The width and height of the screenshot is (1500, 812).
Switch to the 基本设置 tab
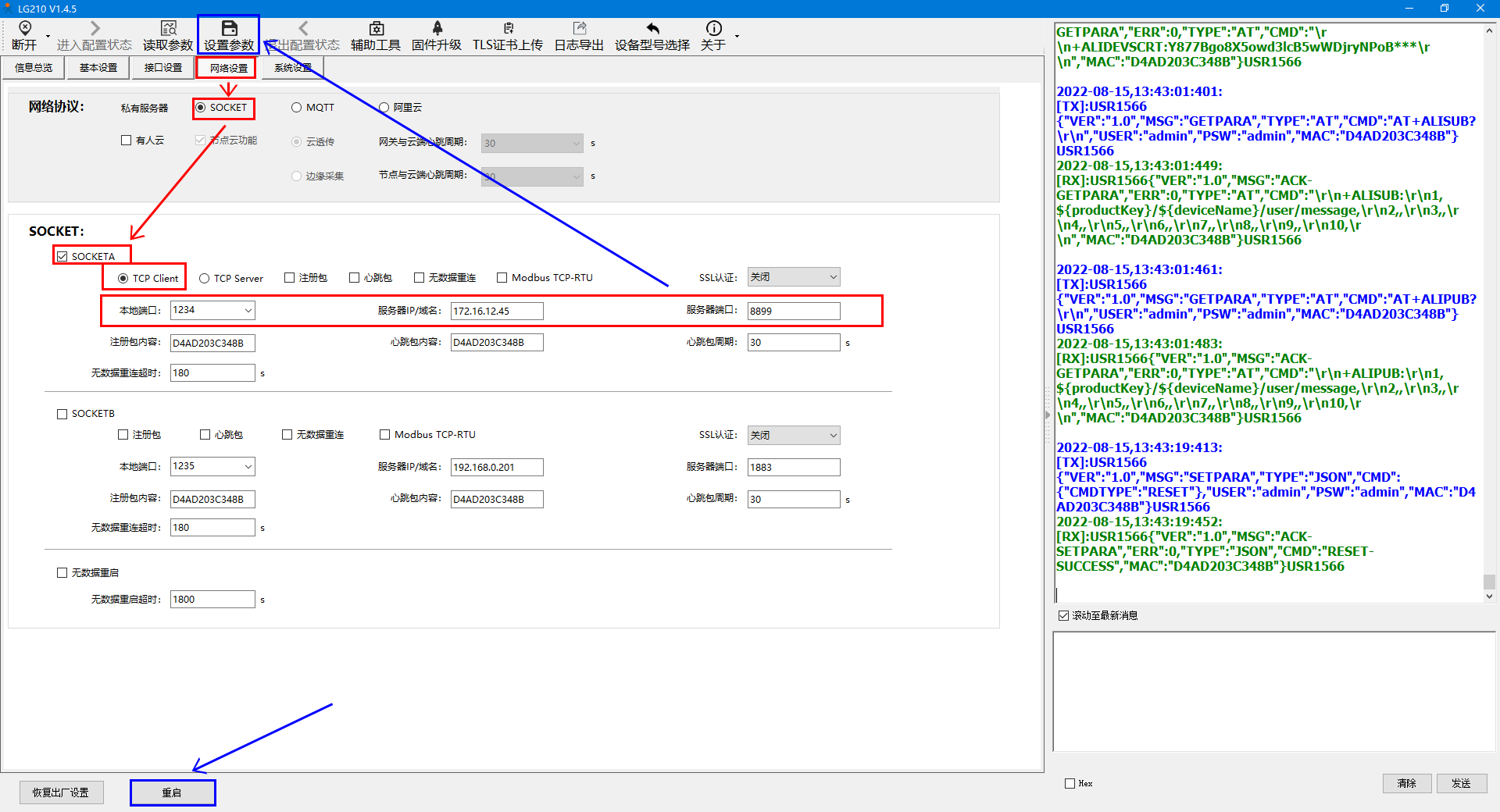98,68
